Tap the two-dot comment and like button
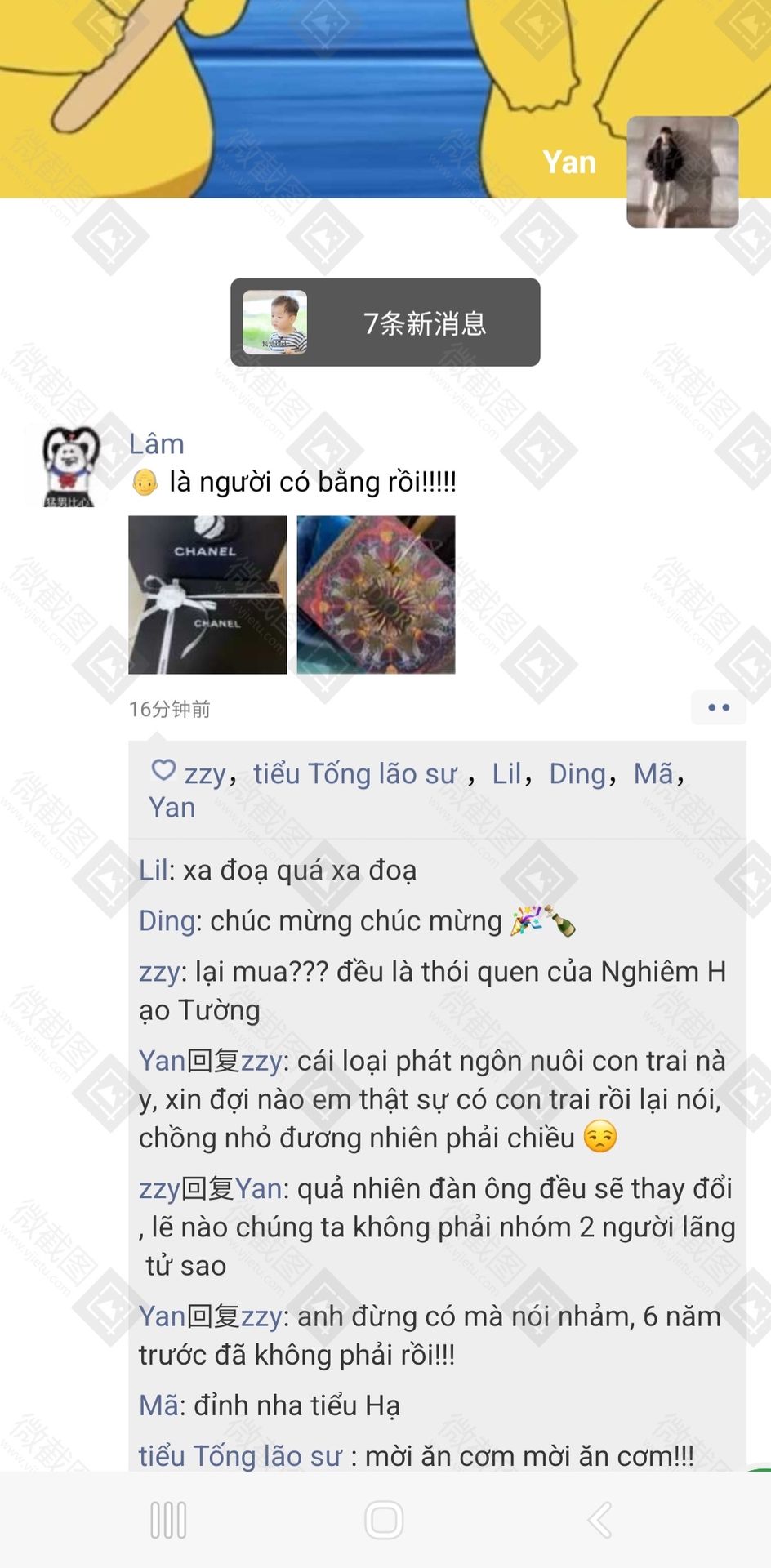The height and width of the screenshot is (1568, 771). click(718, 708)
